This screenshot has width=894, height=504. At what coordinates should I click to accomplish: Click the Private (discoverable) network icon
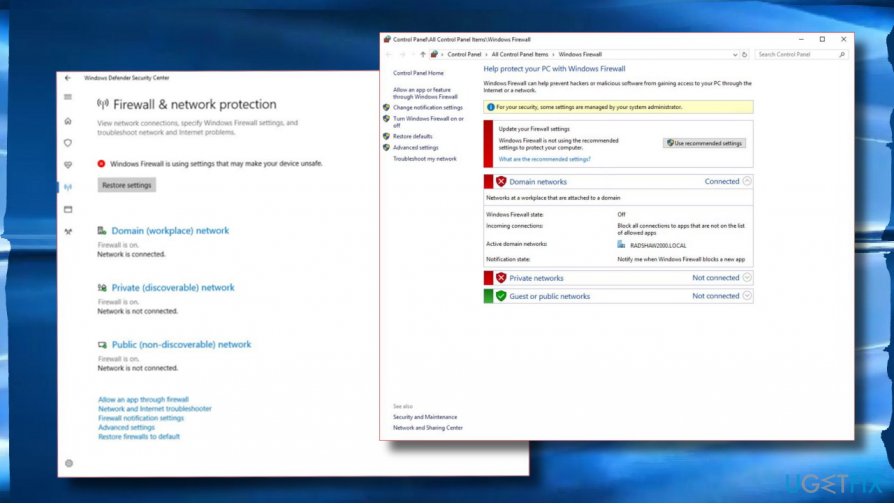click(x=102, y=287)
